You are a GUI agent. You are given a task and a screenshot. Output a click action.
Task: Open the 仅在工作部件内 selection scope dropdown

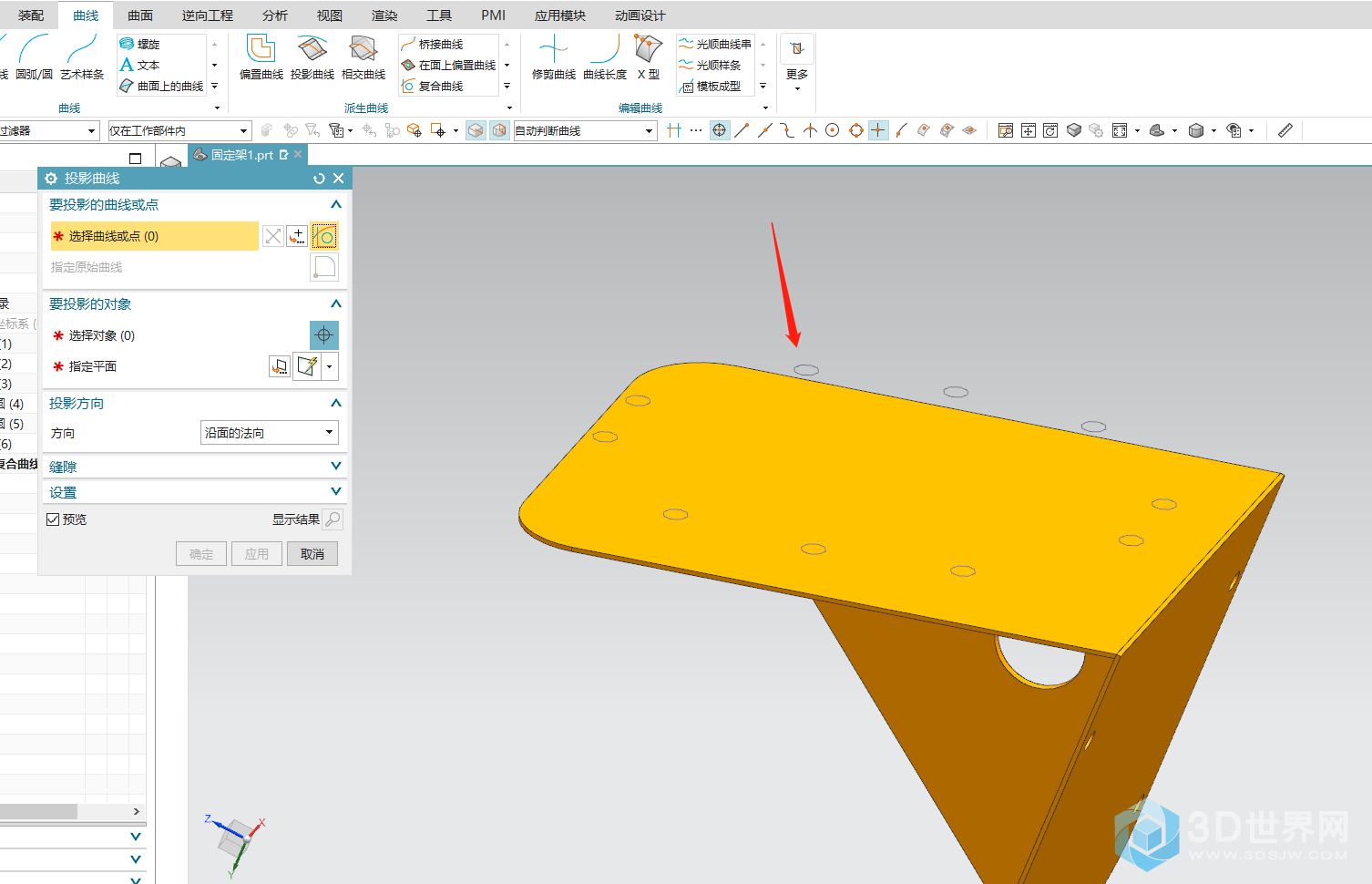coord(179,130)
